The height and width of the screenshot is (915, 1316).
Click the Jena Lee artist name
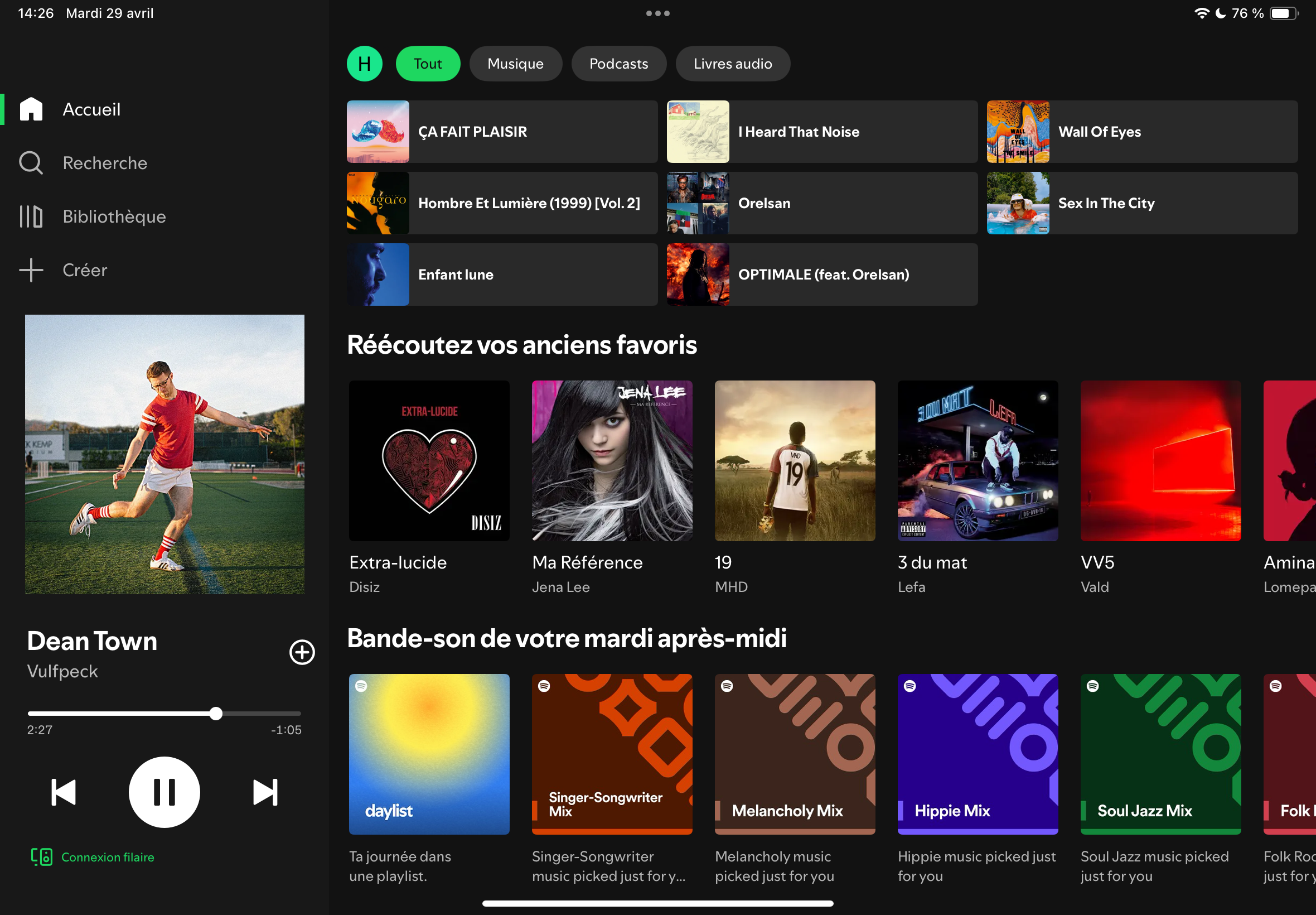561,587
